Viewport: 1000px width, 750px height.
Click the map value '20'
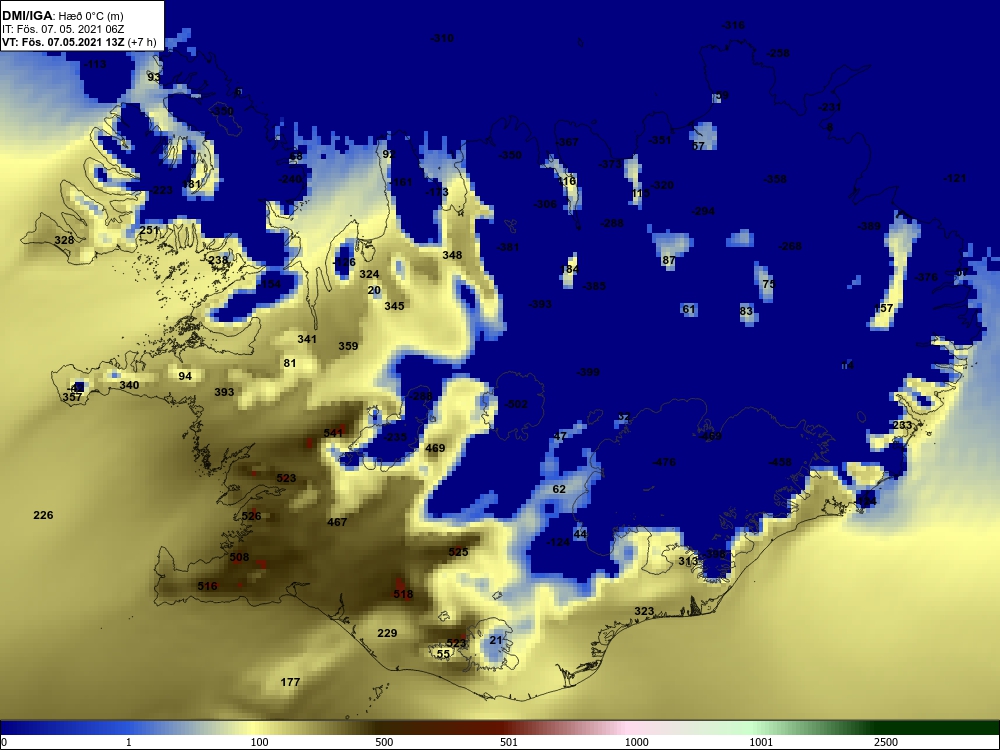[x=374, y=290]
